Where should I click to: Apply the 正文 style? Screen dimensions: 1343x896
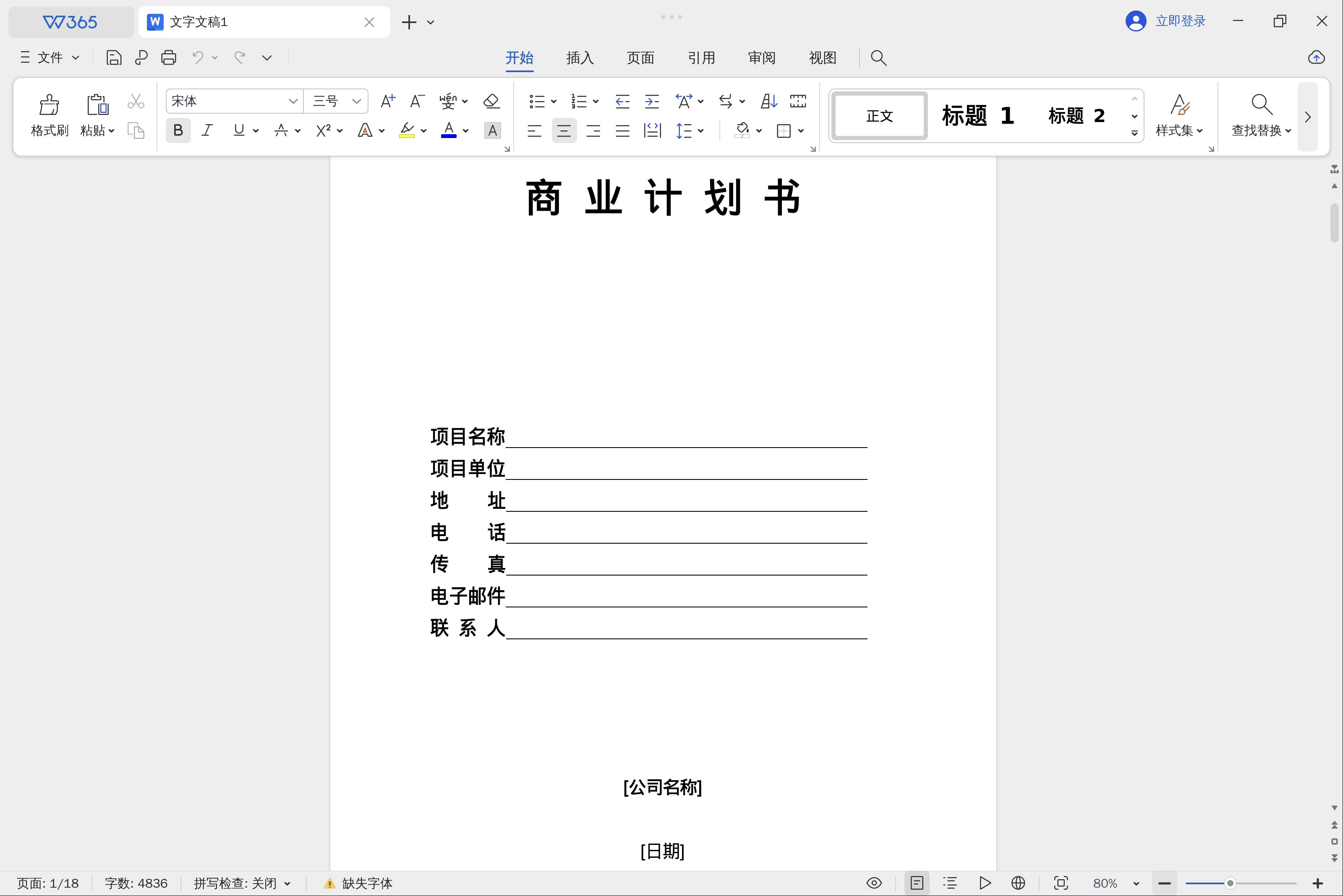point(879,116)
